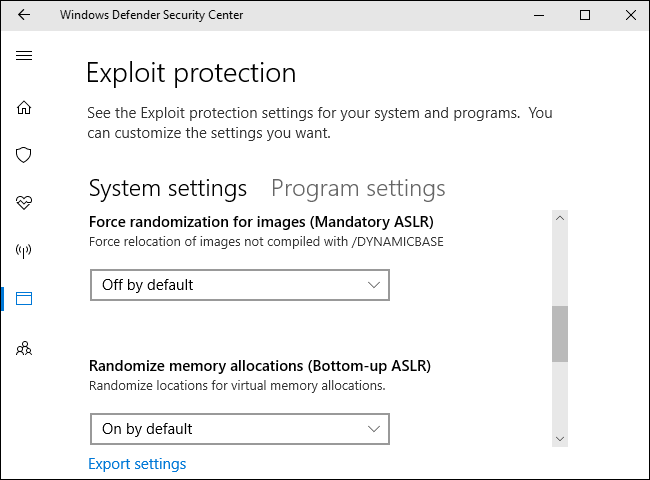Image resolution: width=650 pixels, height=480 pixels.
Task: Switch to Program settings tab
Action: tap(358, 188)
